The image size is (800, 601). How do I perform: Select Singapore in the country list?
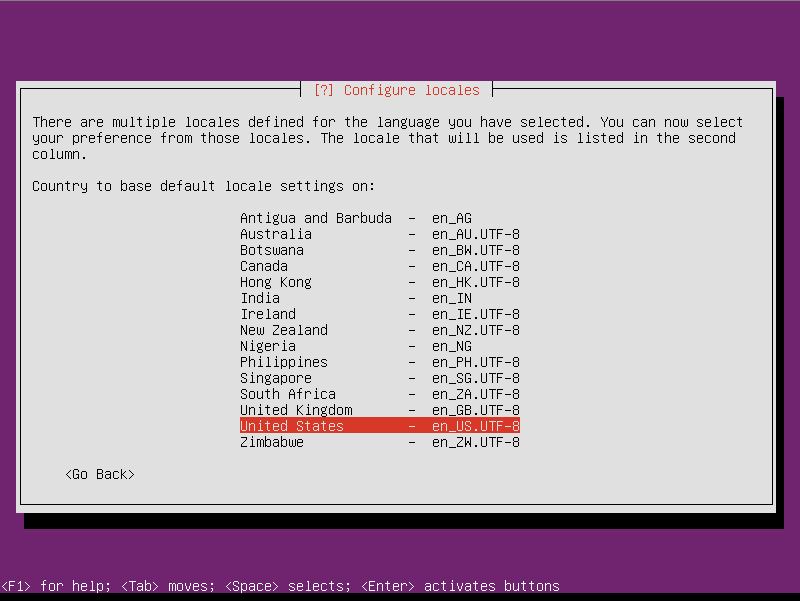pyautogui.click(x=380, y=378)
